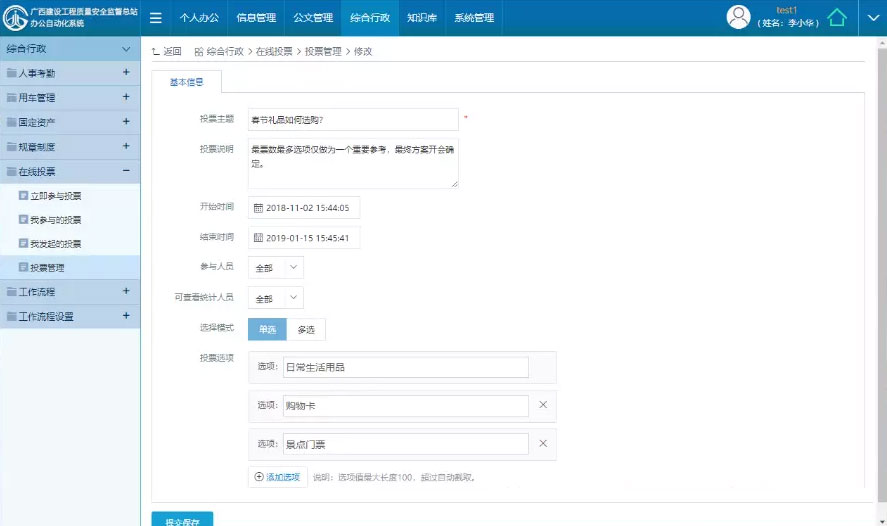Click the user avatar icon
Viewport: 887px width, 526px height.
[x=739, y=17]
